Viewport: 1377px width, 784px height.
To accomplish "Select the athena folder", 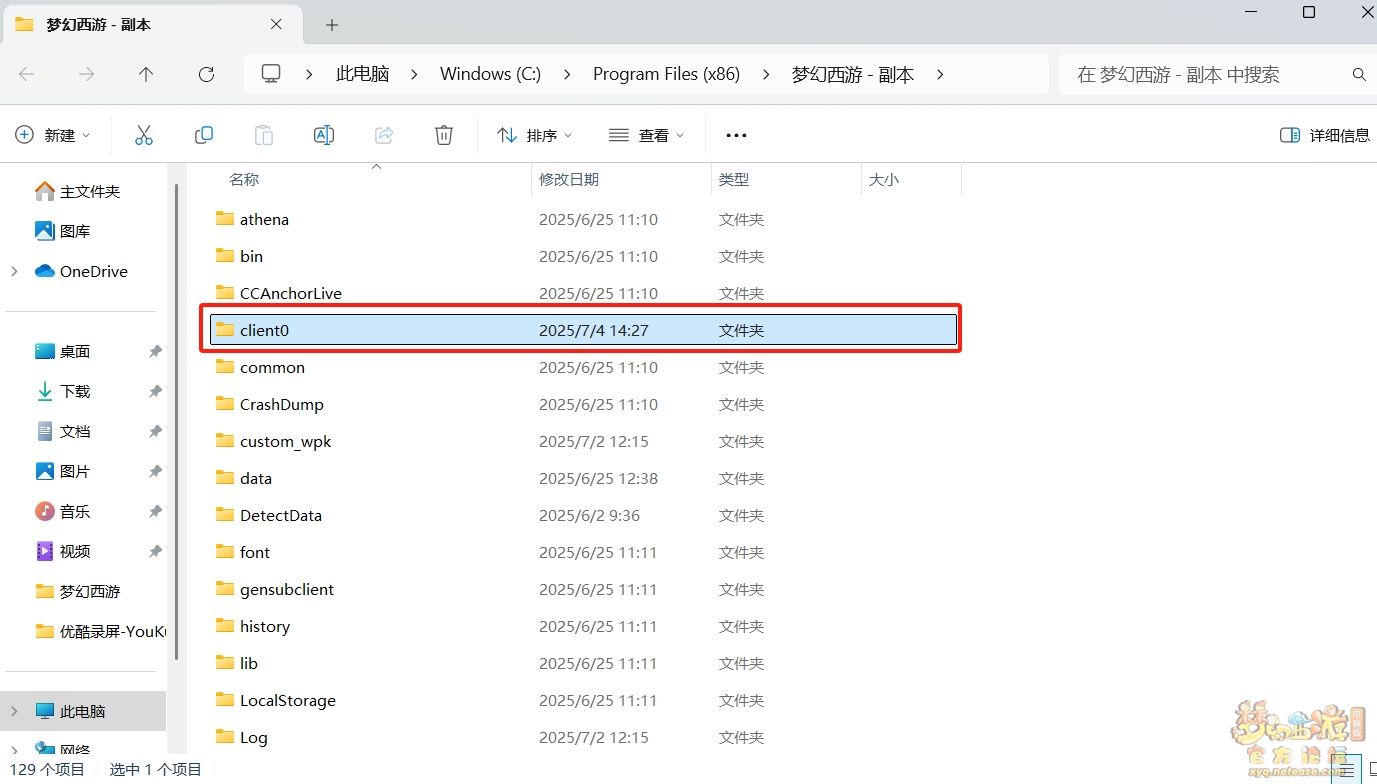I will coord(585,219).
